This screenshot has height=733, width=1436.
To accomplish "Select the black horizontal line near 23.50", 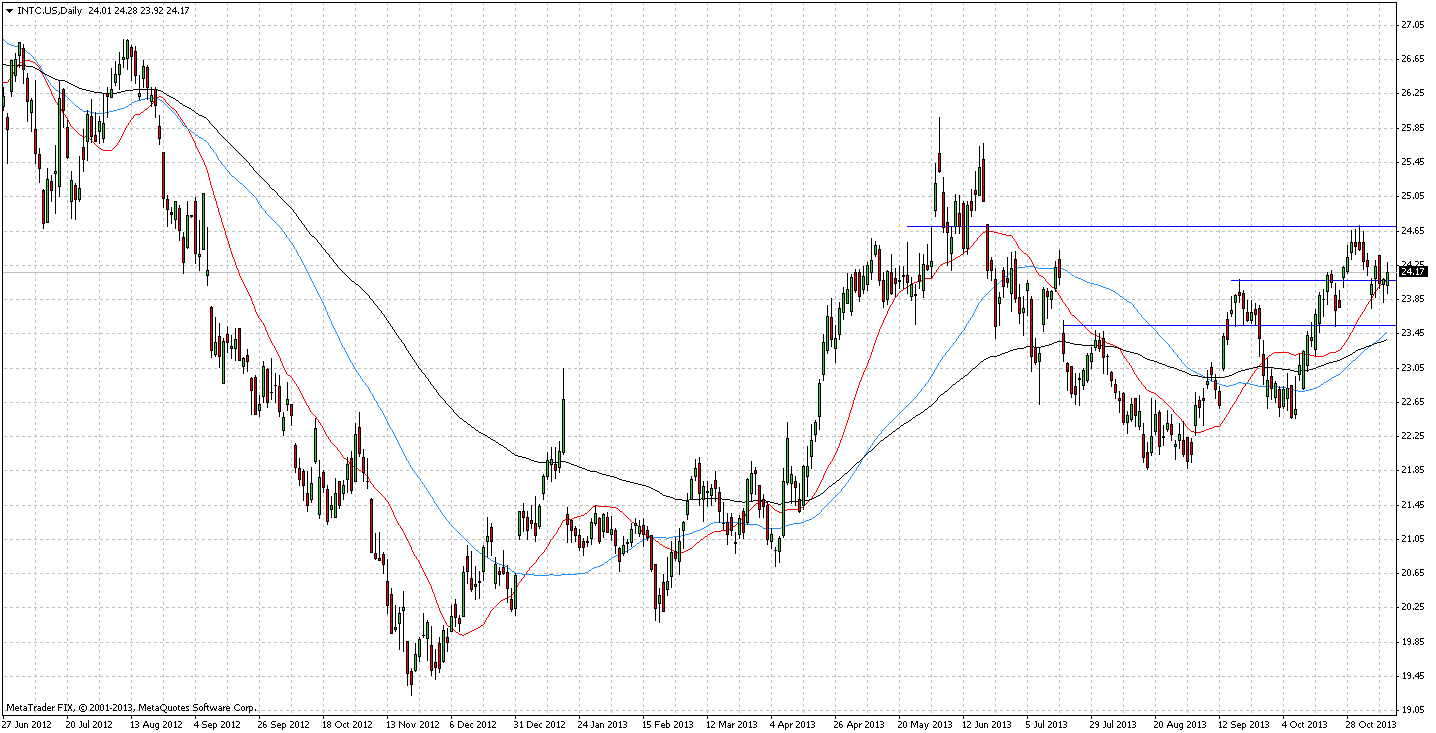I will click(x=1228, y=325).
